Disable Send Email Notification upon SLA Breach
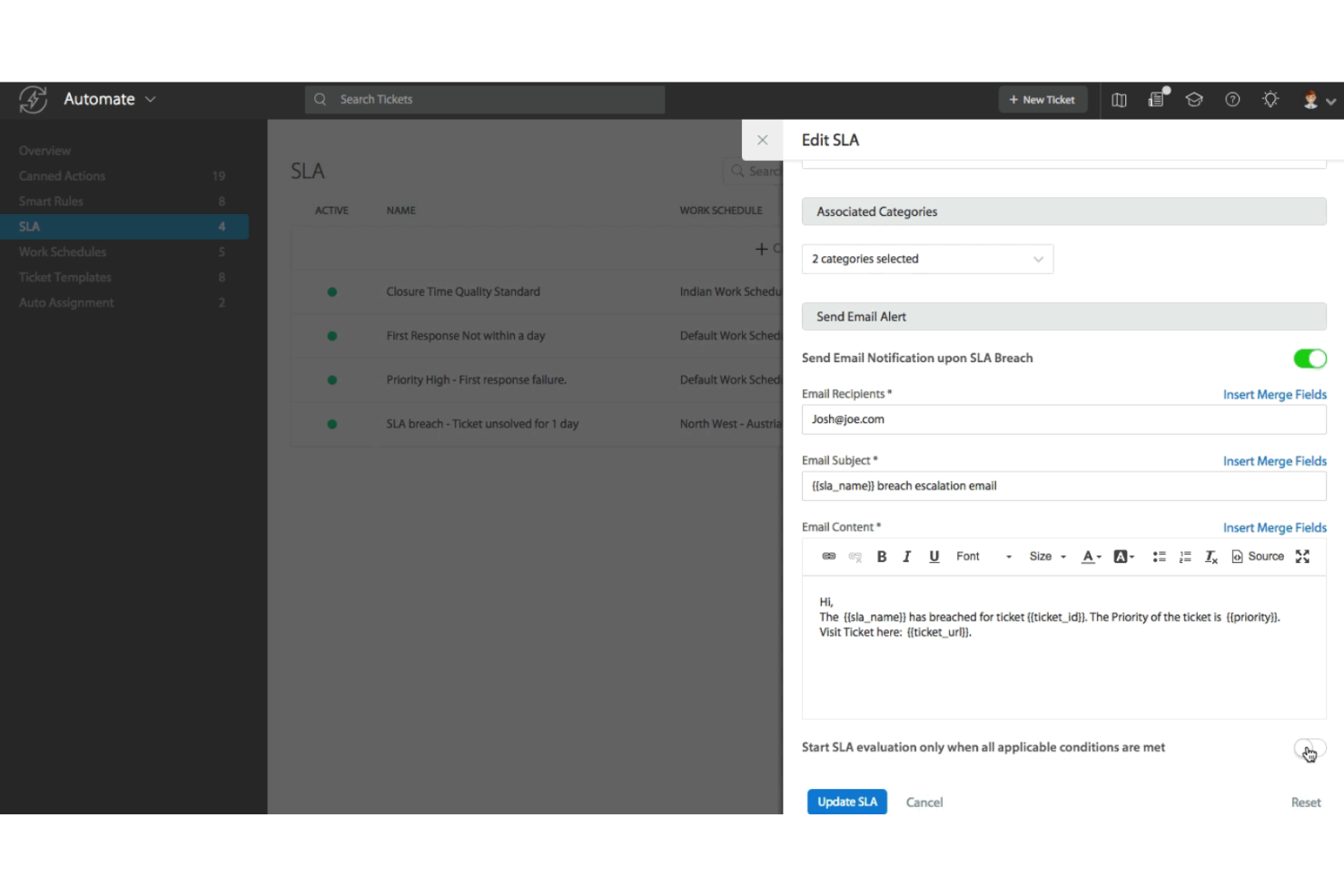 [x=1309, y=358]
